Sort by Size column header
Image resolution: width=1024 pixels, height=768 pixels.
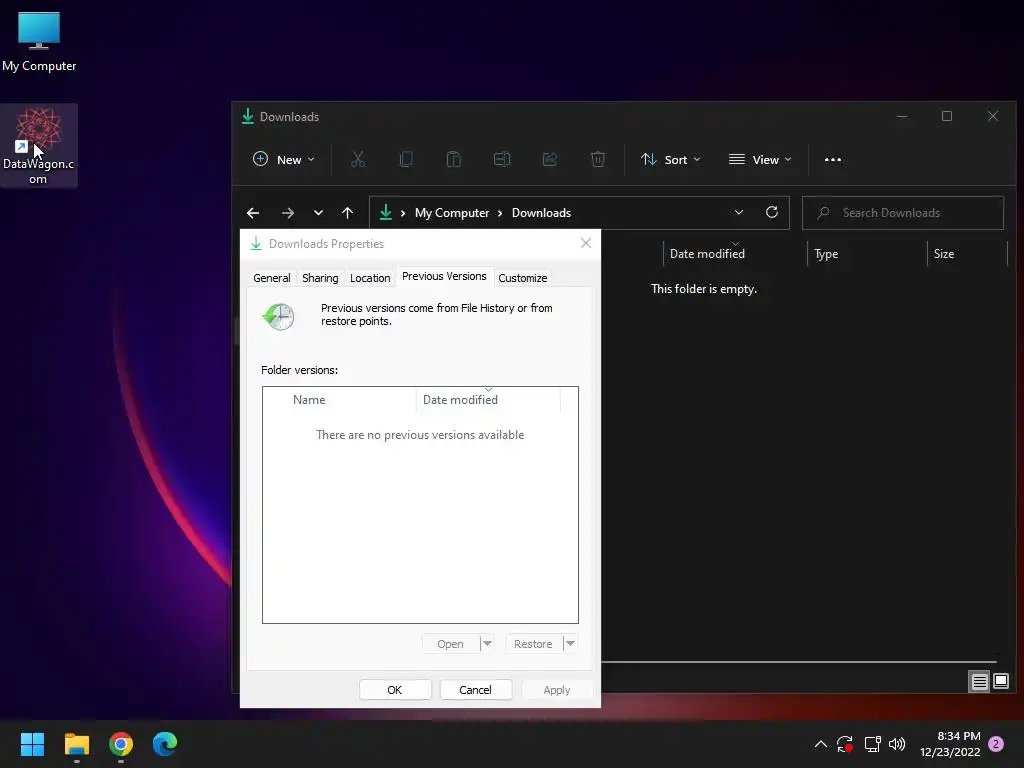click(x=944, y=254)
